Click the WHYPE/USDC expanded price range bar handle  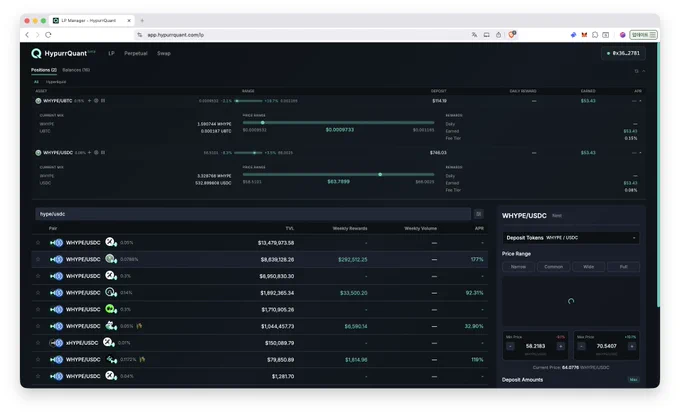(x=380, y=174)
